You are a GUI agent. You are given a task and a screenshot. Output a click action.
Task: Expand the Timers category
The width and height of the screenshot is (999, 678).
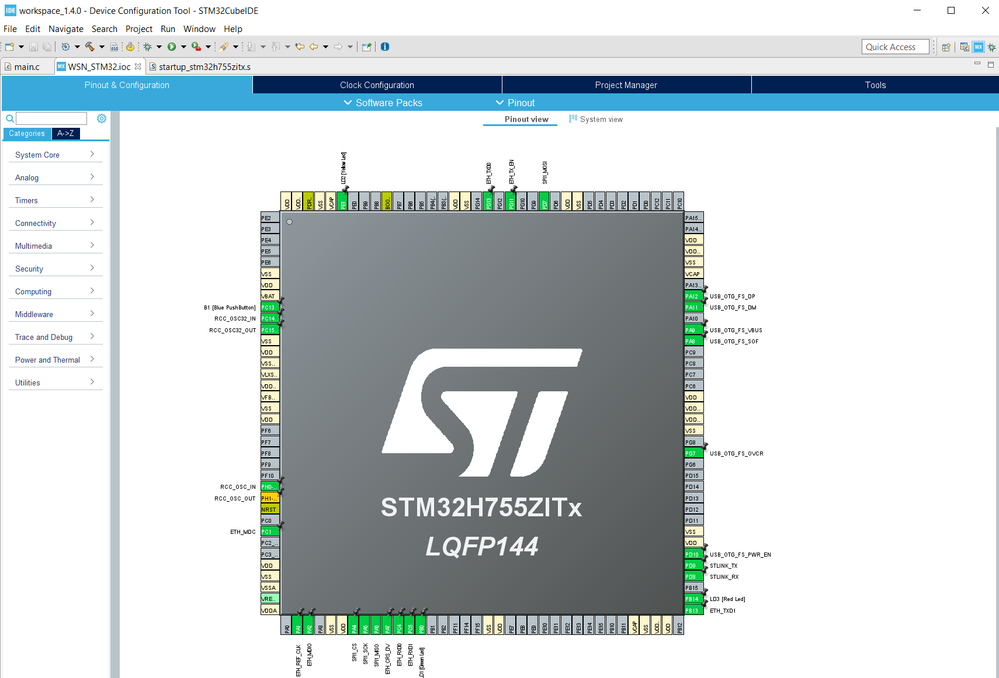(x=55, y=201)
